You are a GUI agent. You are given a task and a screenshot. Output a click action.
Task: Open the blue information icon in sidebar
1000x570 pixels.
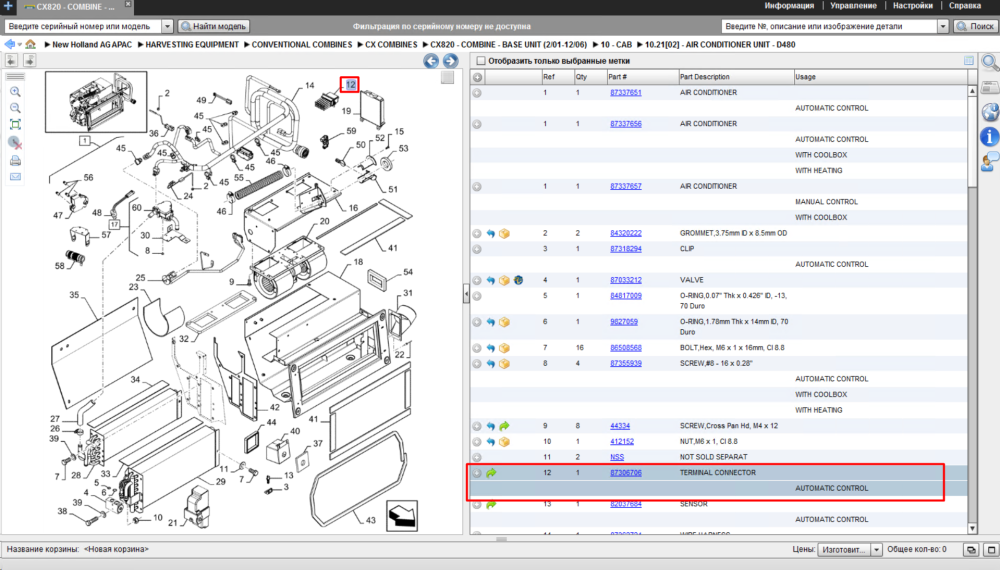click(x=990, y=136)
